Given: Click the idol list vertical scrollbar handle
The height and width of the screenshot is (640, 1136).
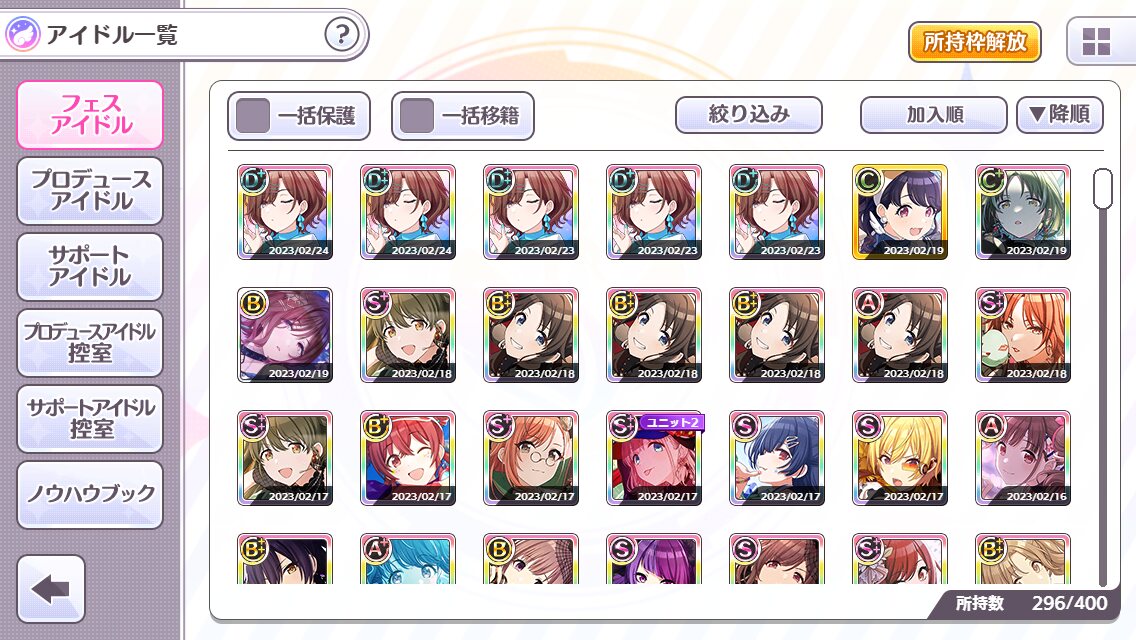Looking at the screenshot, I should [1103, 188].
